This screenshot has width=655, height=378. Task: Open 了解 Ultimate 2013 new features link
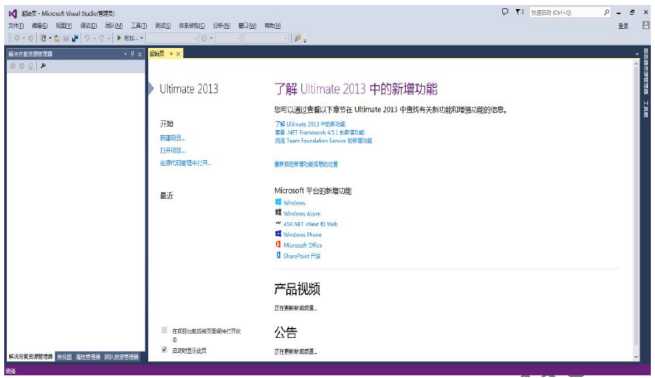pos(310,124)
